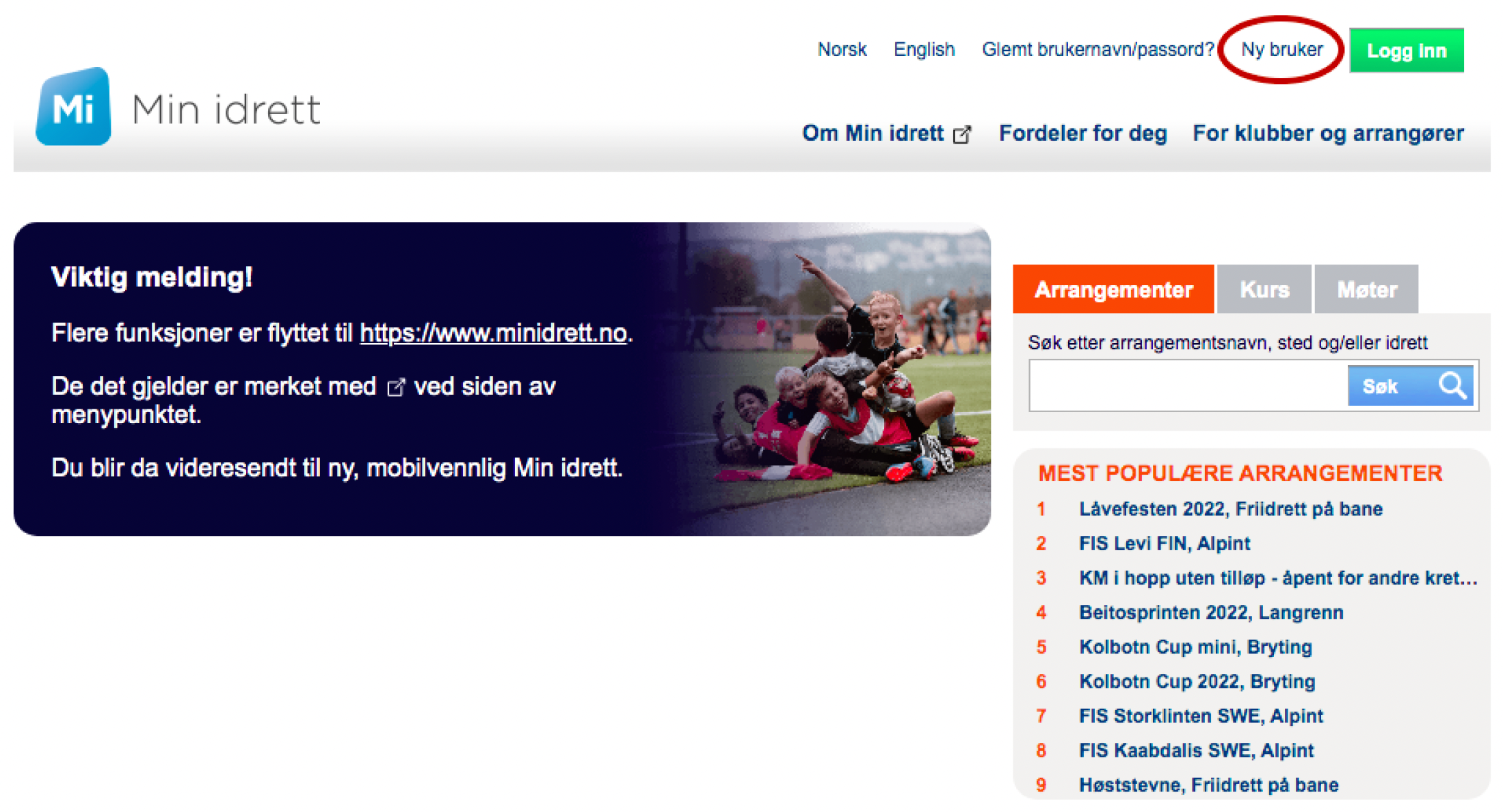
Task: Switch to the Kurs tab
Action: (x=1264, y=290)
